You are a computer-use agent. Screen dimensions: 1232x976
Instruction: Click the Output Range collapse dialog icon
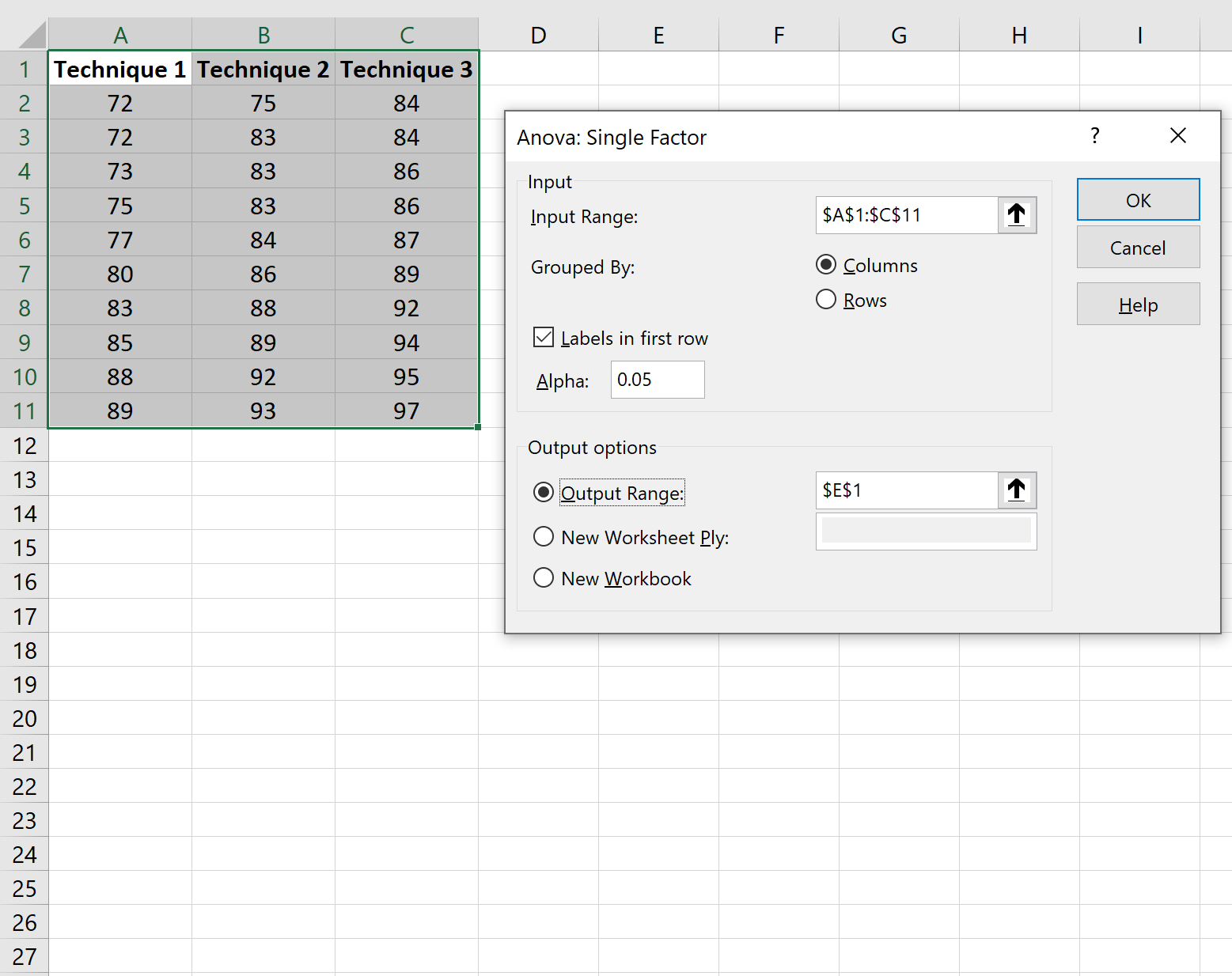tap(1017, 490)
